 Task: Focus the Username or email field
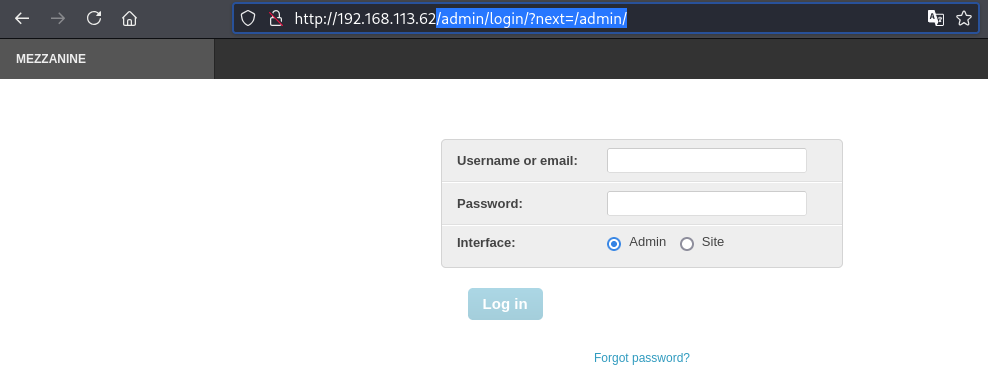(x=706, y=161)
